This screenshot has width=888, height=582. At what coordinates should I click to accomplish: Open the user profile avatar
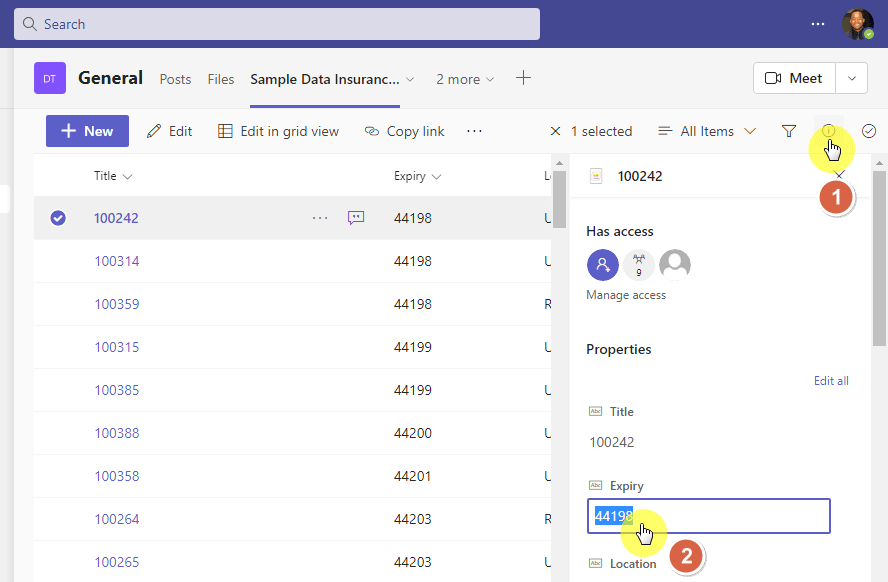(x=857, y=24)
